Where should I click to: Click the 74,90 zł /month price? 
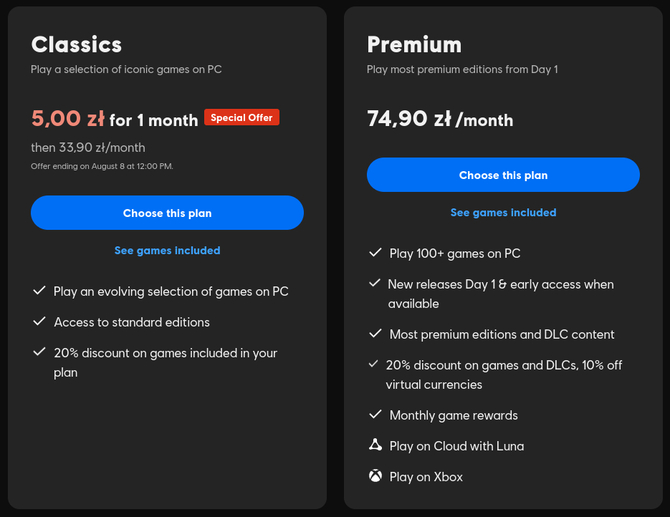[x=440, y=120]
